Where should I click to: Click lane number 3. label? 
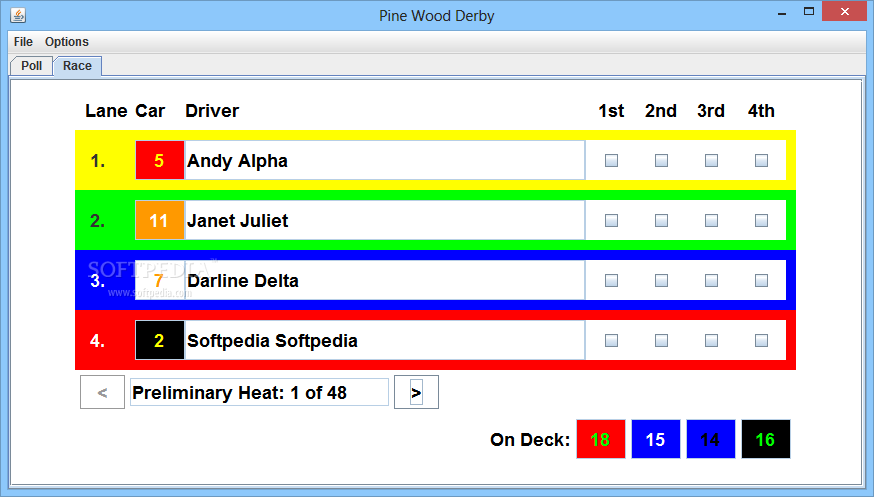tap(98, 281)
